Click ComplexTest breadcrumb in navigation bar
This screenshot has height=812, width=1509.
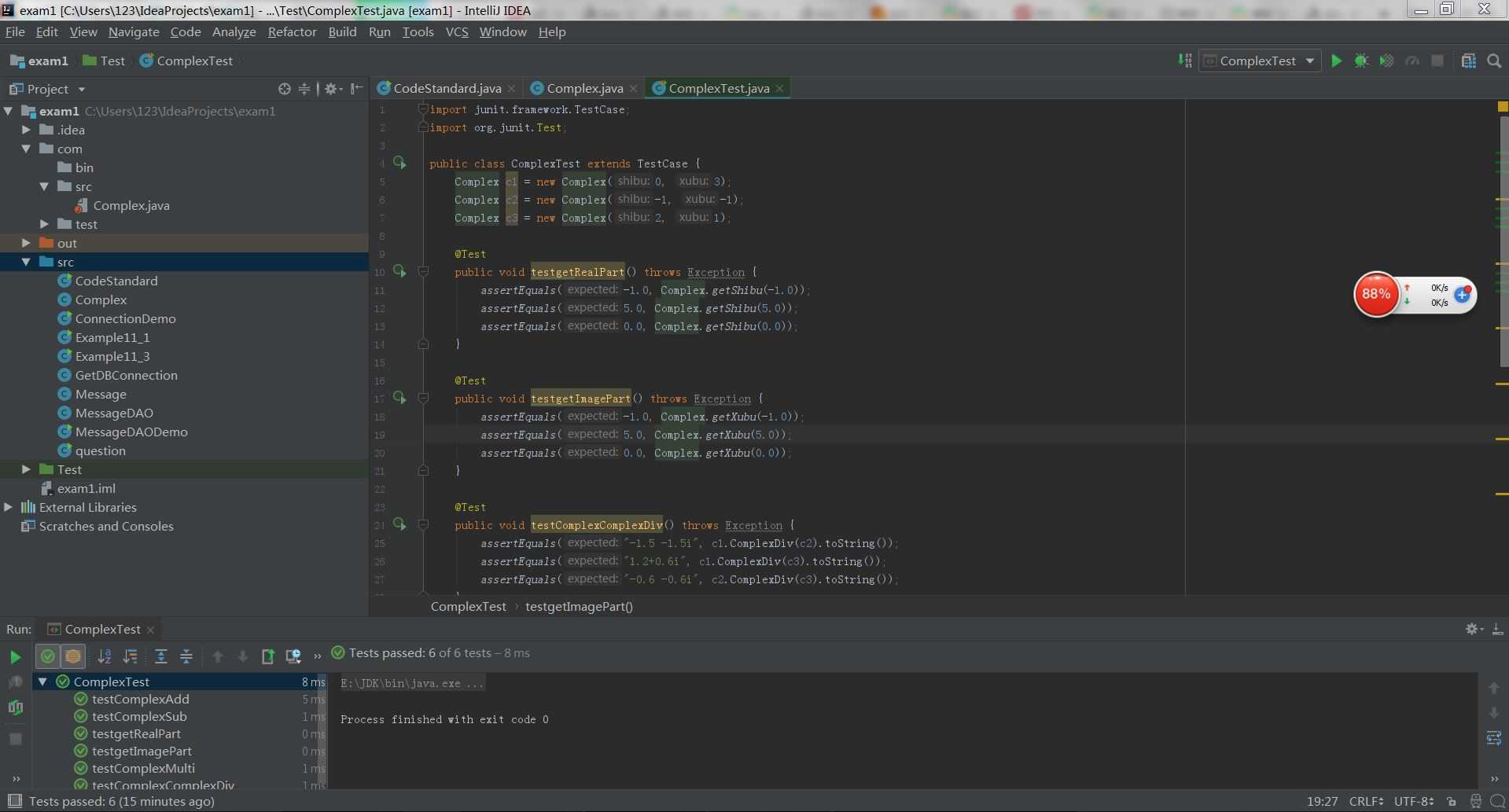click(x=186, y=61)
